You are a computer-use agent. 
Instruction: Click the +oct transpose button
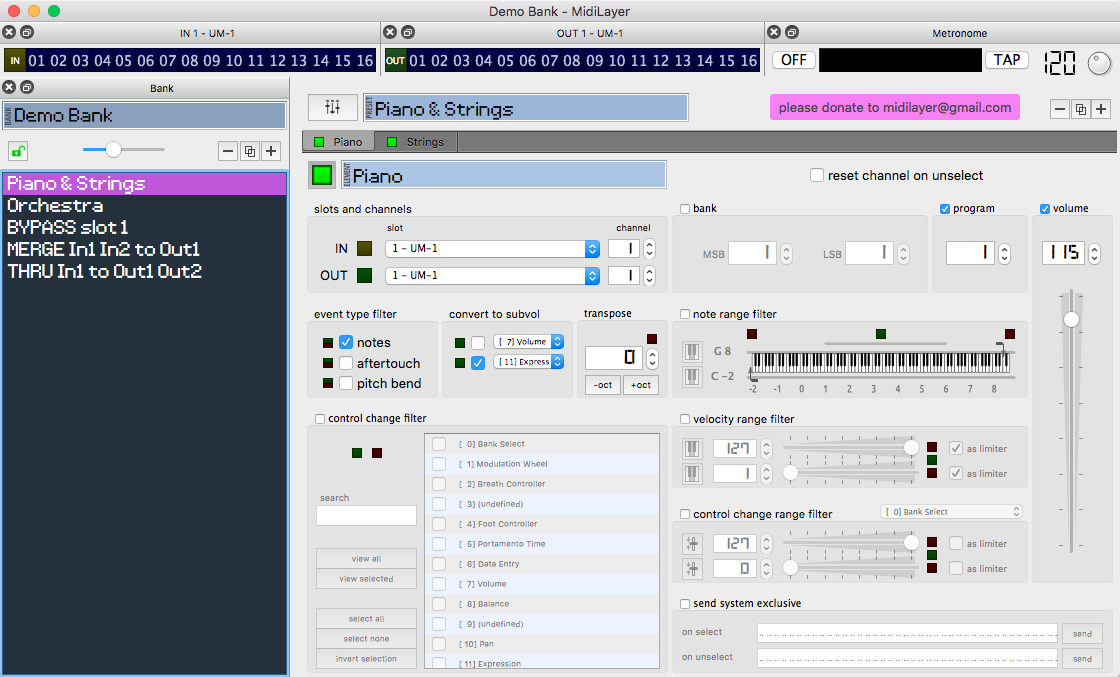pos(641,385)
